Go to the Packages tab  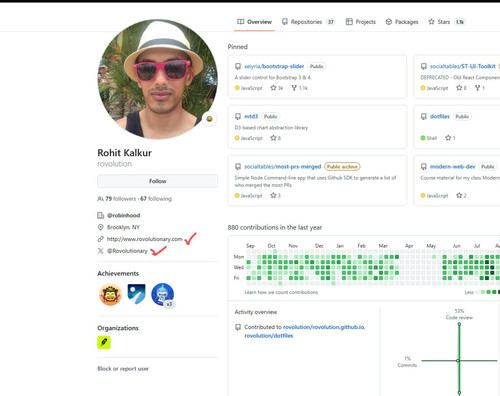tap(402, 22)
